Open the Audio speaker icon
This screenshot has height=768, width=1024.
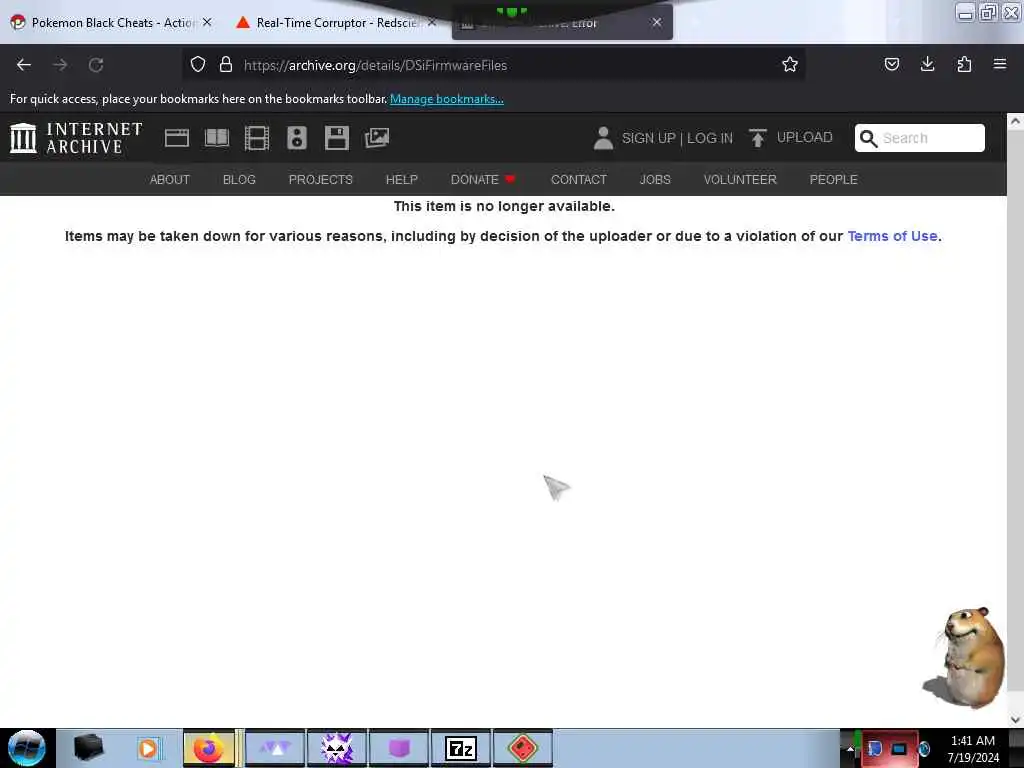pyautogui.click(x=296, y=138)
